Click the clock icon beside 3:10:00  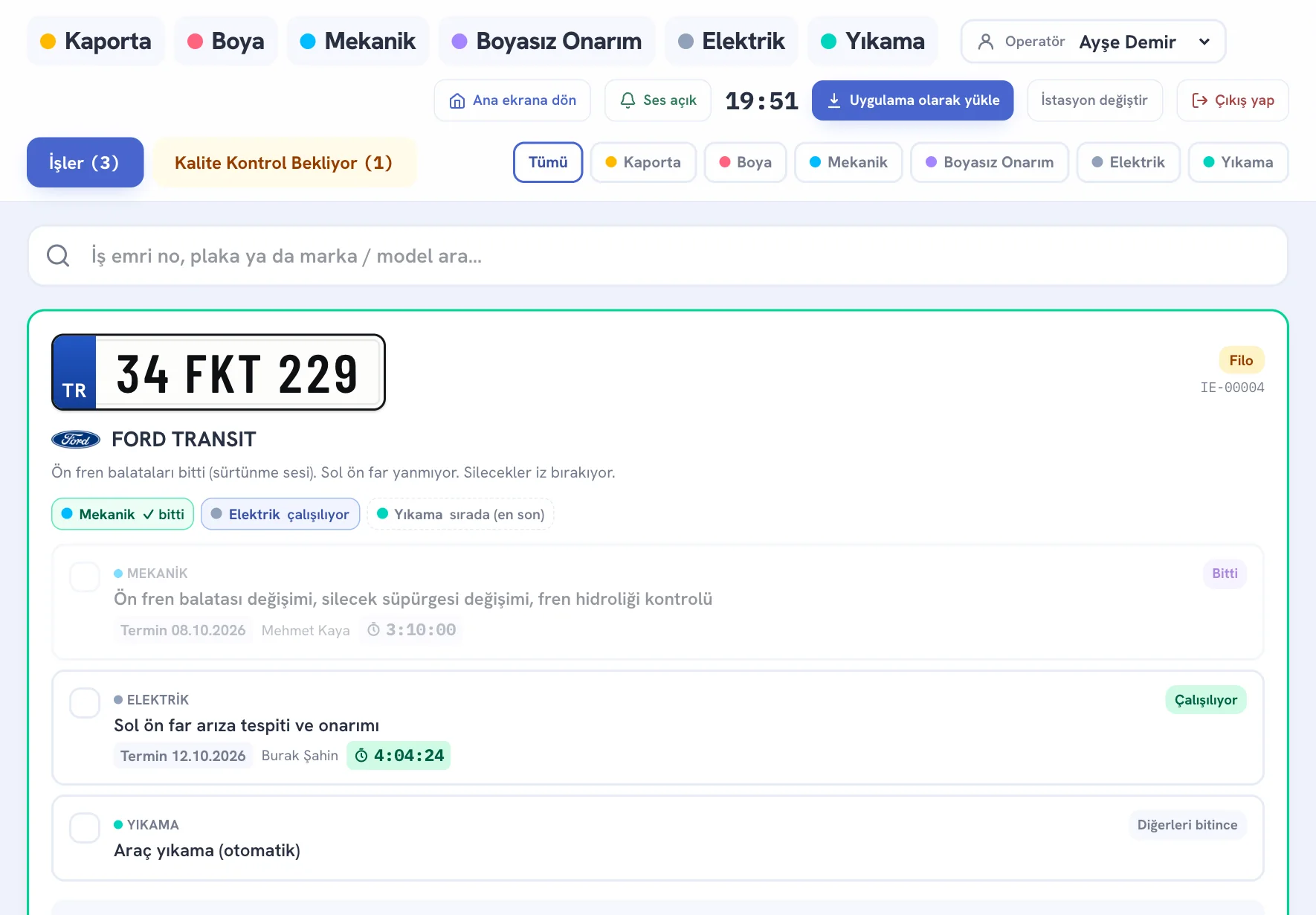(374, 630)
